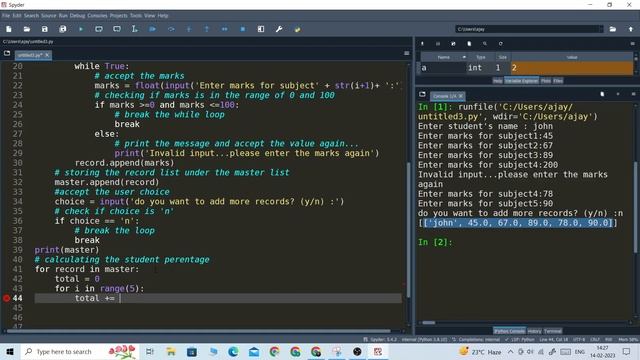Import data icon in Variable Explorer
This screenshot has width=640, height=360.
click(x=422, y=44)
